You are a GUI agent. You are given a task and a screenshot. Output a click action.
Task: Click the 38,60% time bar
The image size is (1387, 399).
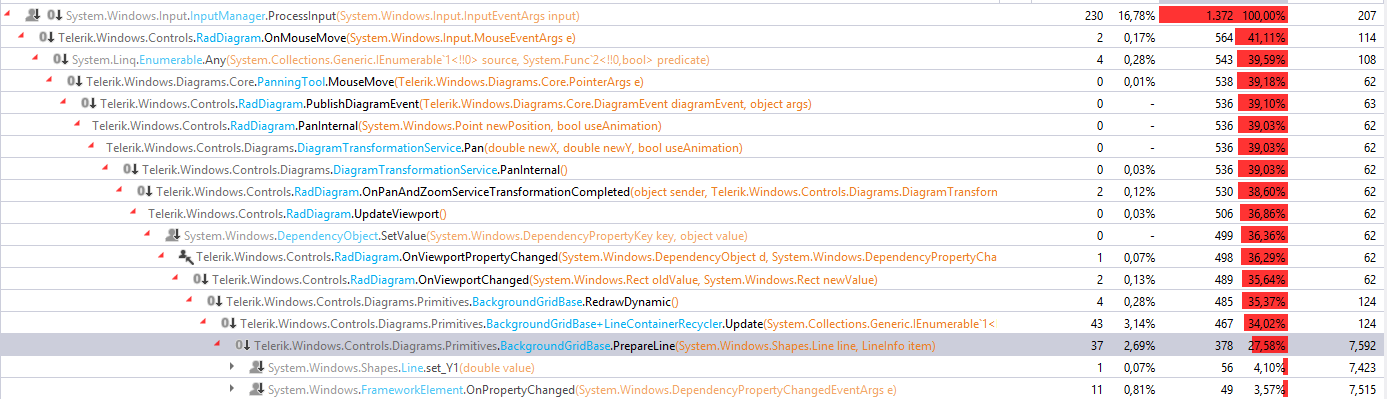1262,191
